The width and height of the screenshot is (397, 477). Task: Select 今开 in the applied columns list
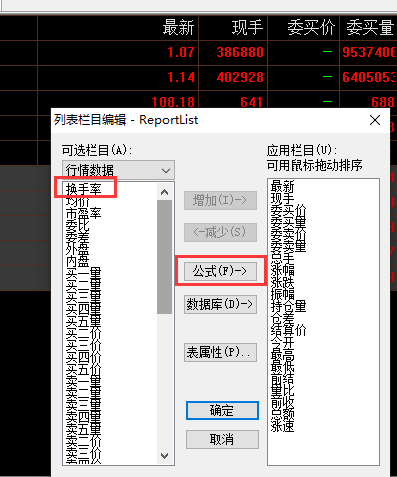(x=283, y=343)
